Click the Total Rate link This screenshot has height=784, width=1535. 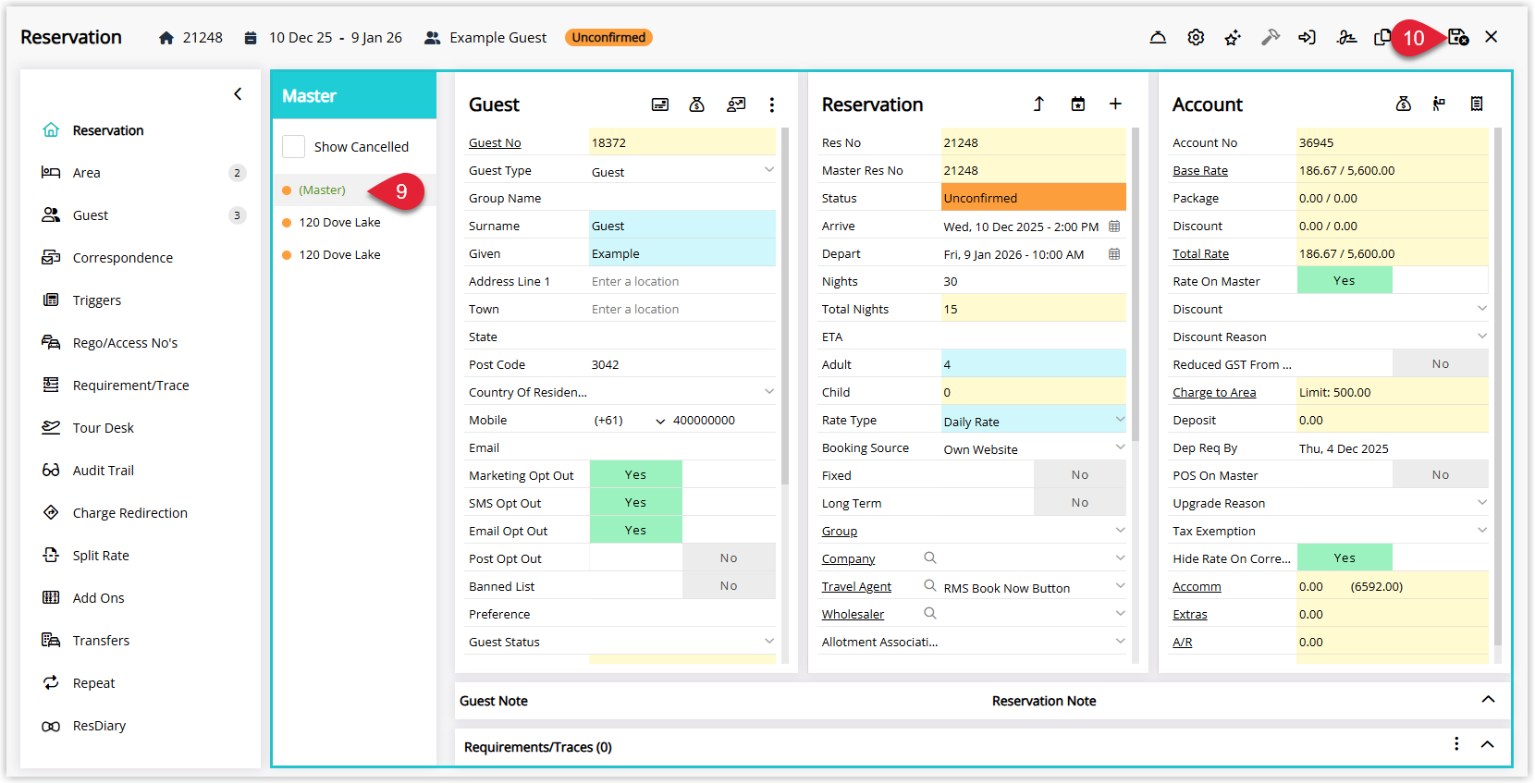1200,254
